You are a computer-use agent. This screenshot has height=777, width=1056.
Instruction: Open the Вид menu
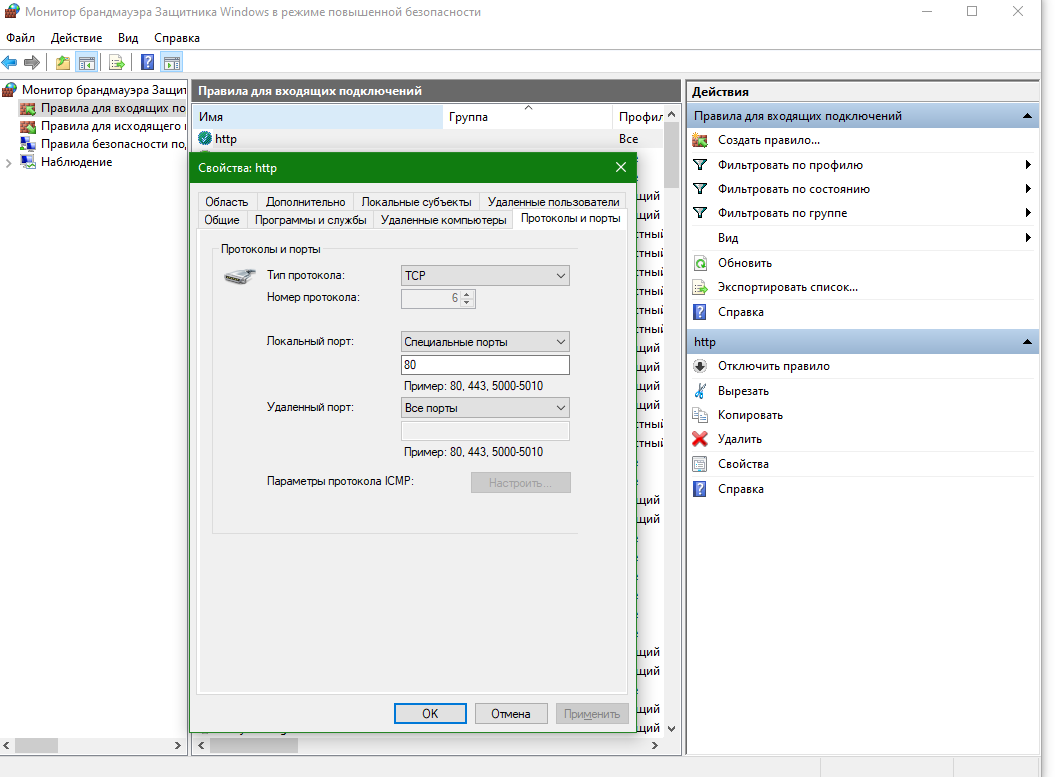tap(127, 38)
